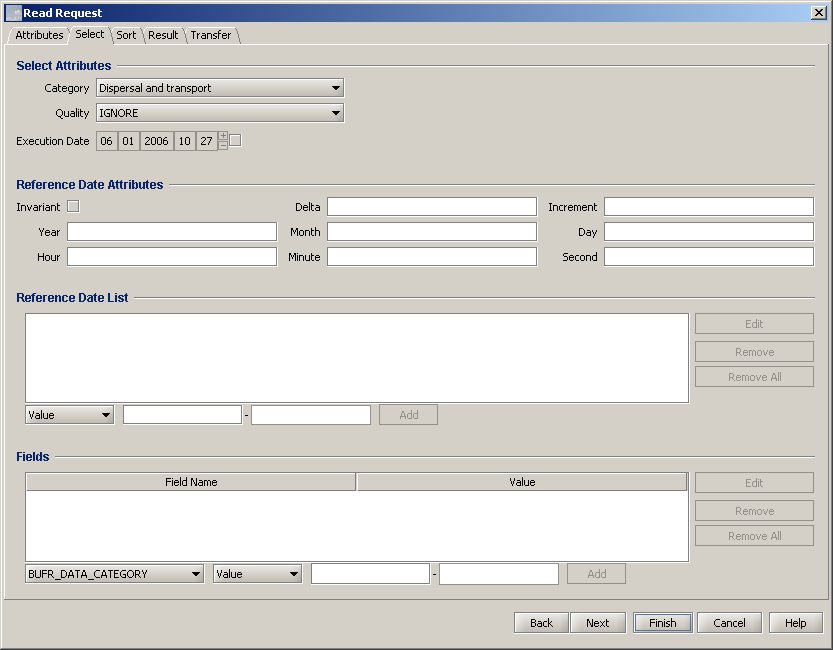Click Add button in Fields section
833x650 pixels.
pyautogui.click(x=596, y=574)
